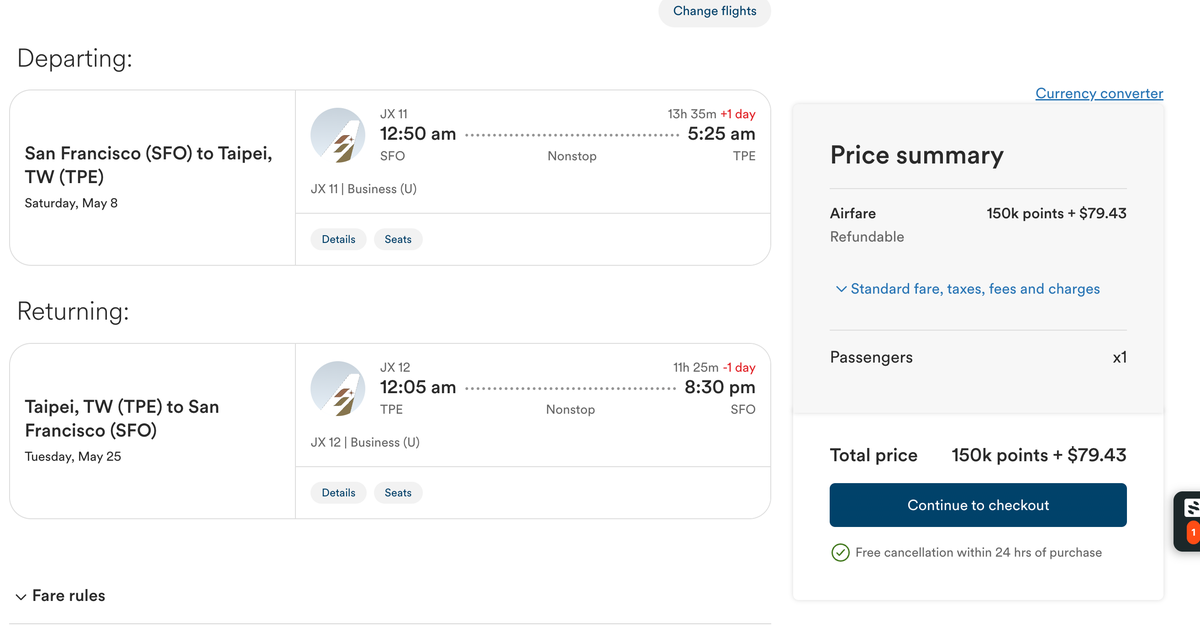Continue to checkout
The height and width of the screenshot is (632, 1200).
click(978, 505)
